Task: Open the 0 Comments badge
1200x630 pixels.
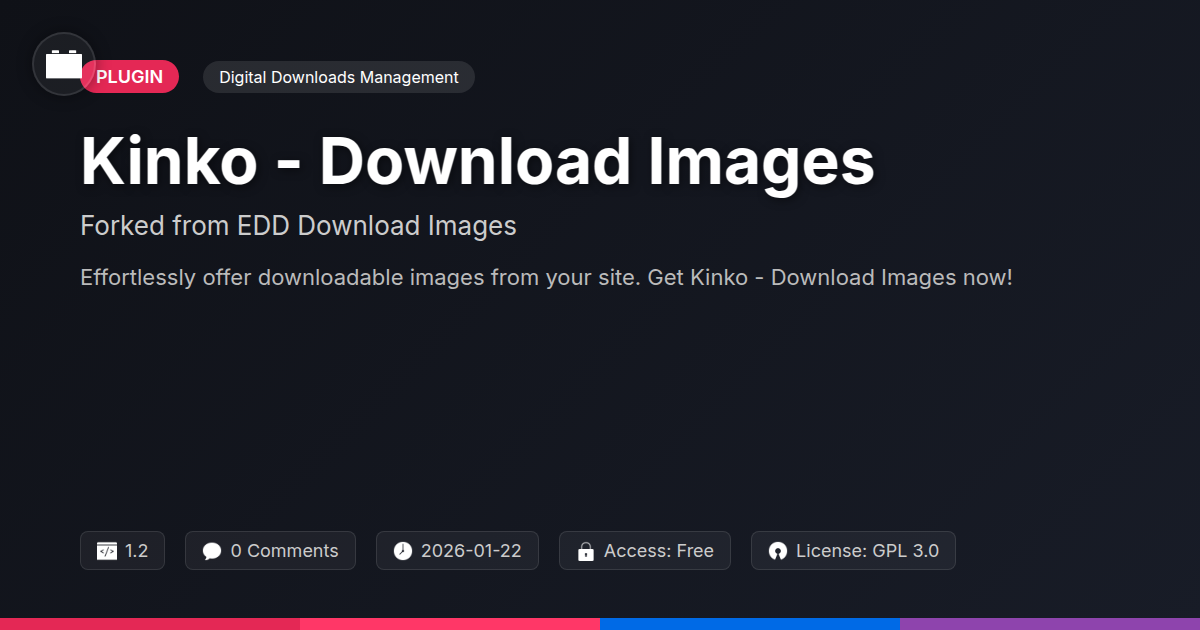Action: tap(270, 551)
